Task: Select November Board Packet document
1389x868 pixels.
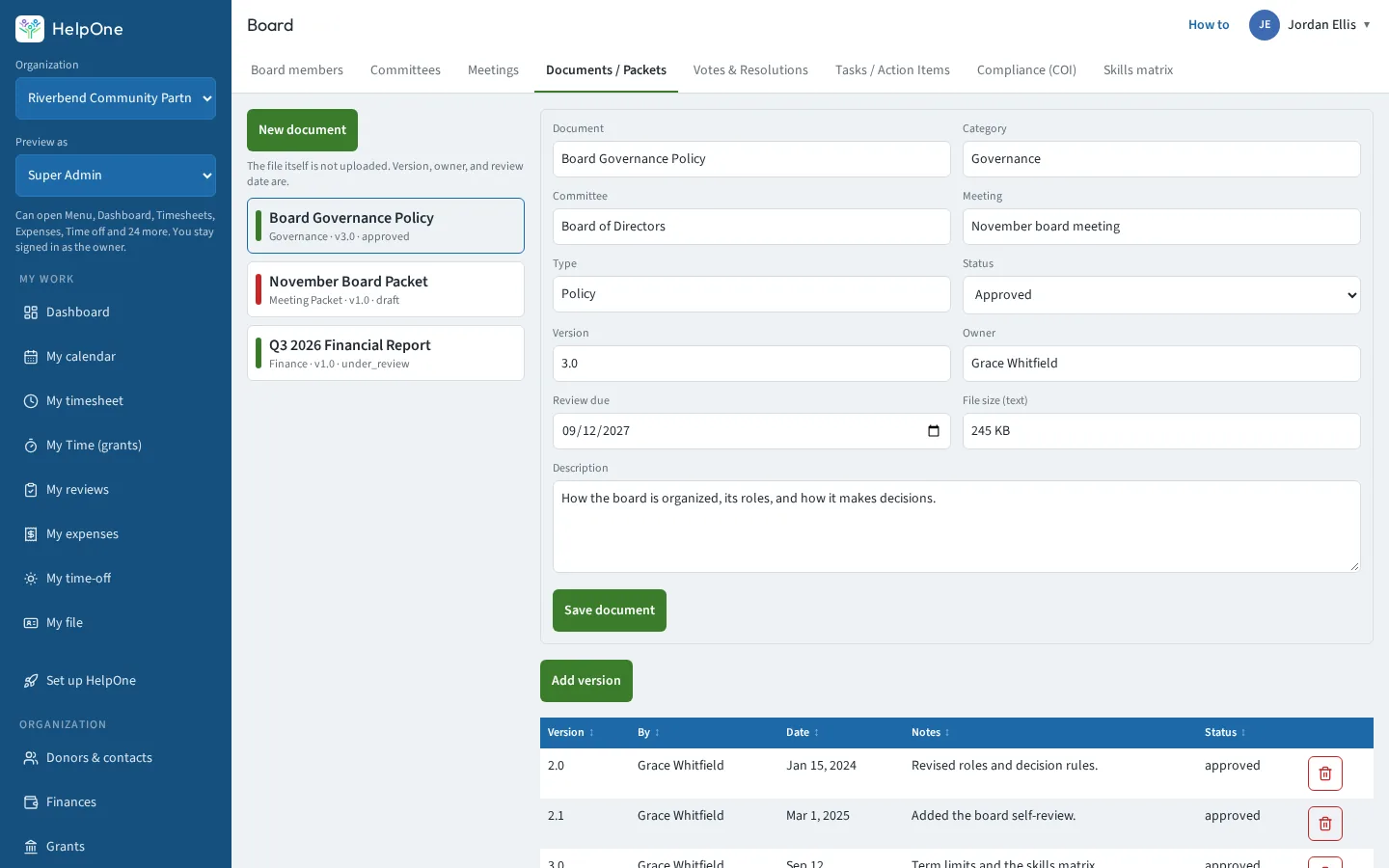Action: tap(386, 289)
